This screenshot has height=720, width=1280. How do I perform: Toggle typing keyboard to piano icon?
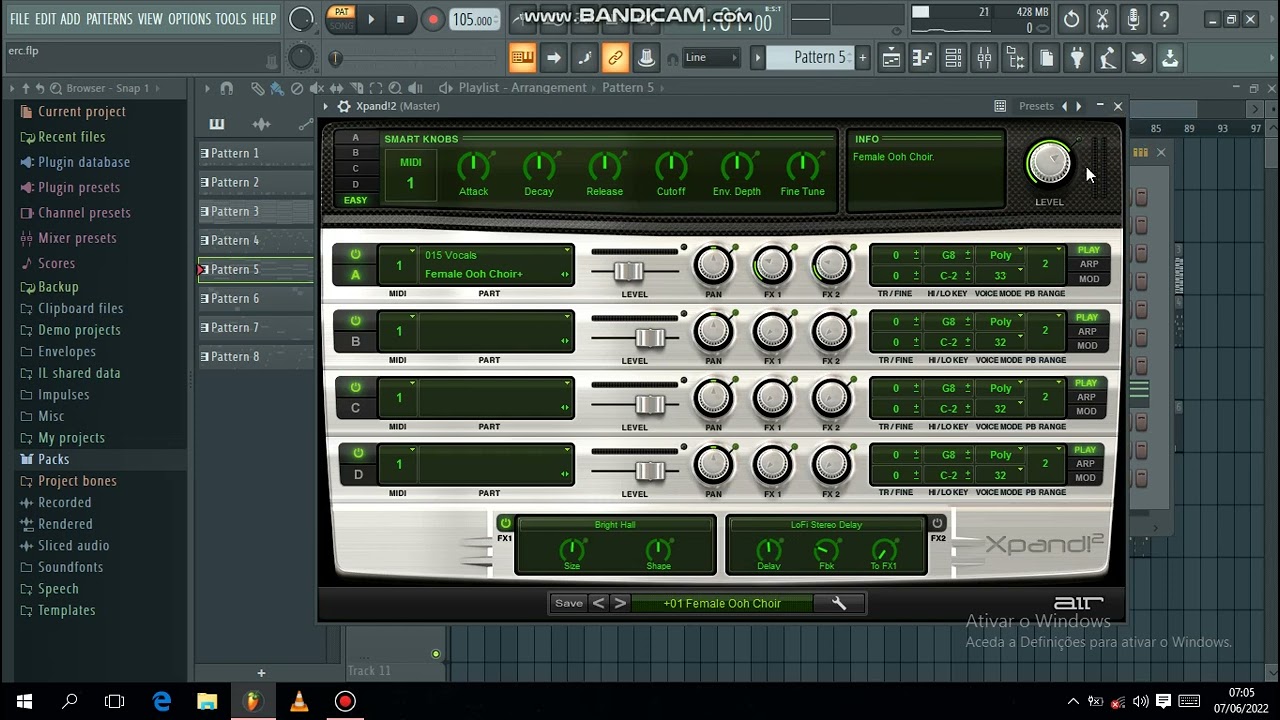point(522,58)
